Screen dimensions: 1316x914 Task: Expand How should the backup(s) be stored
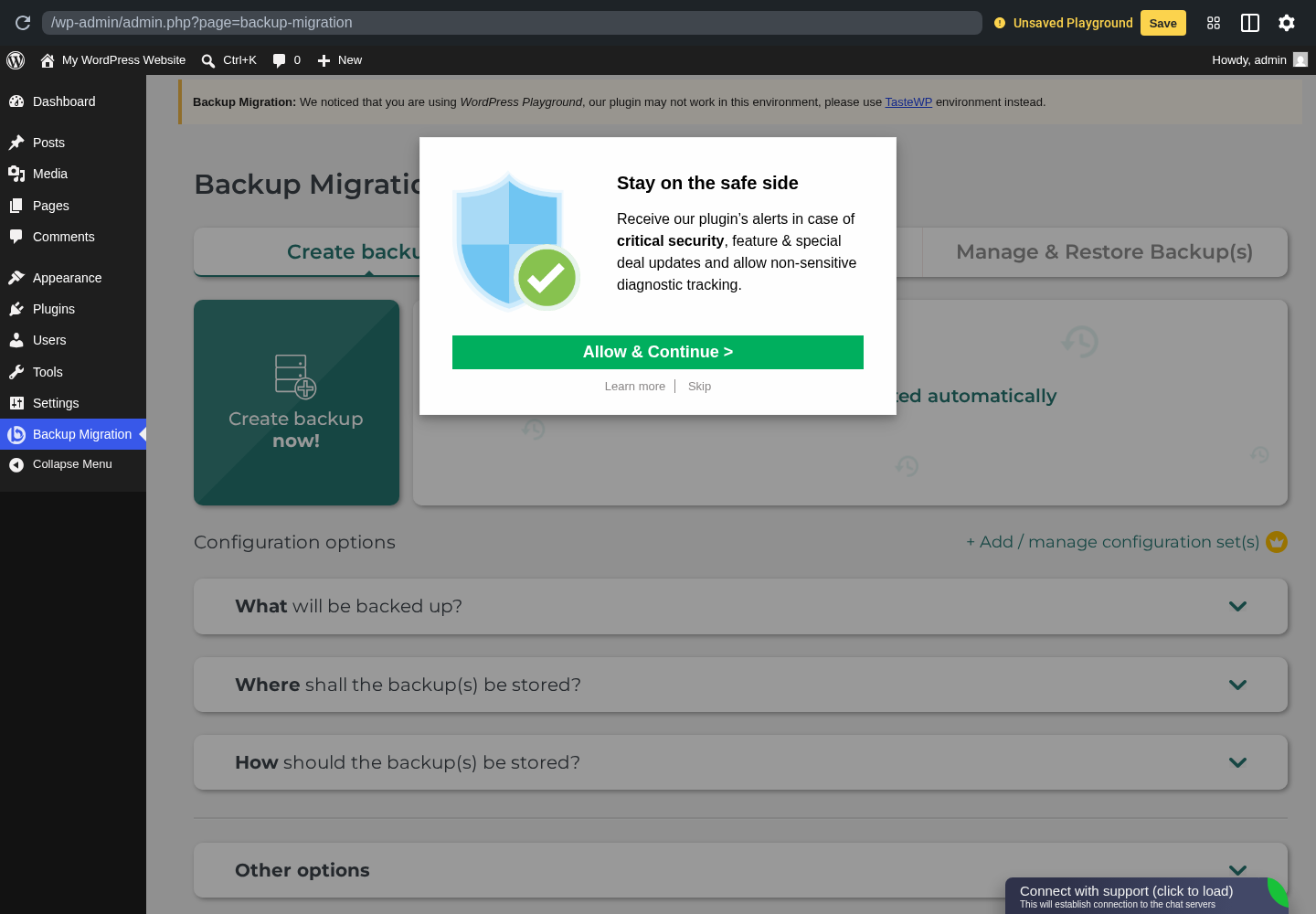tap(740, 762)
